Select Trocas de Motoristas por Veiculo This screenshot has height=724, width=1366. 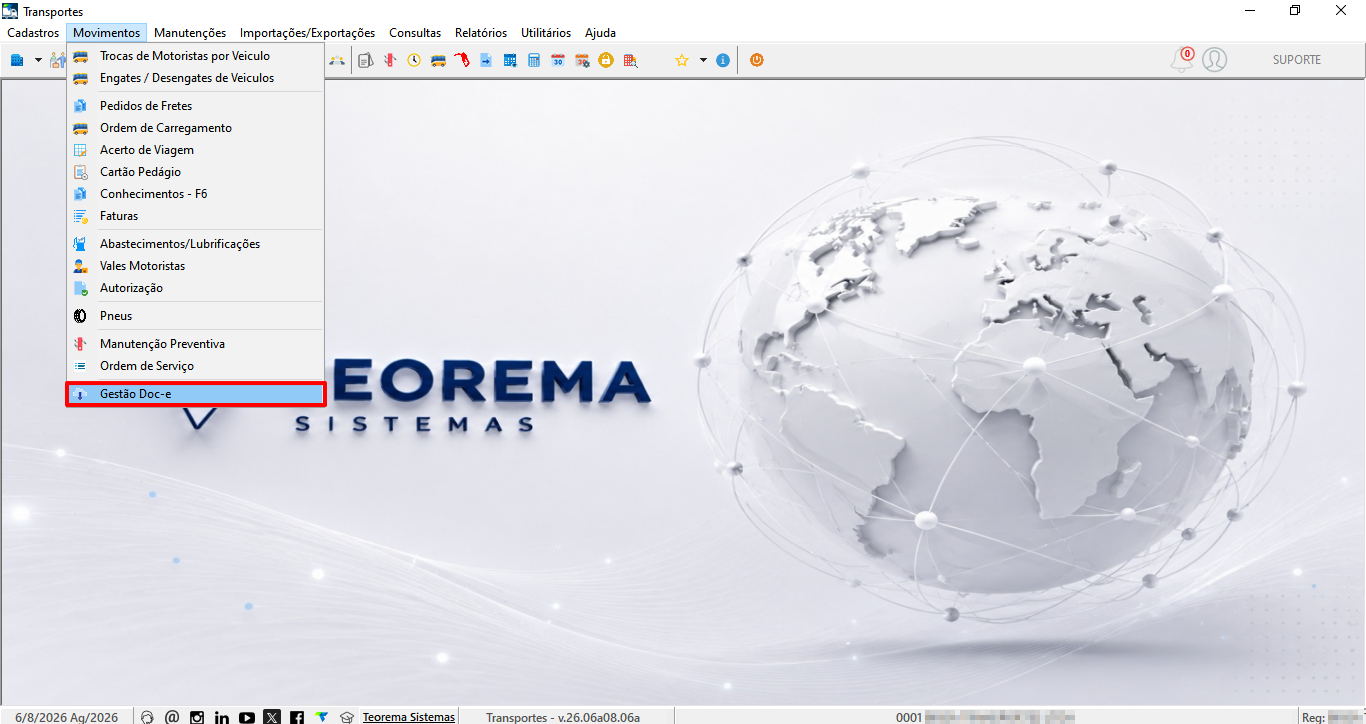click(195, 56)
